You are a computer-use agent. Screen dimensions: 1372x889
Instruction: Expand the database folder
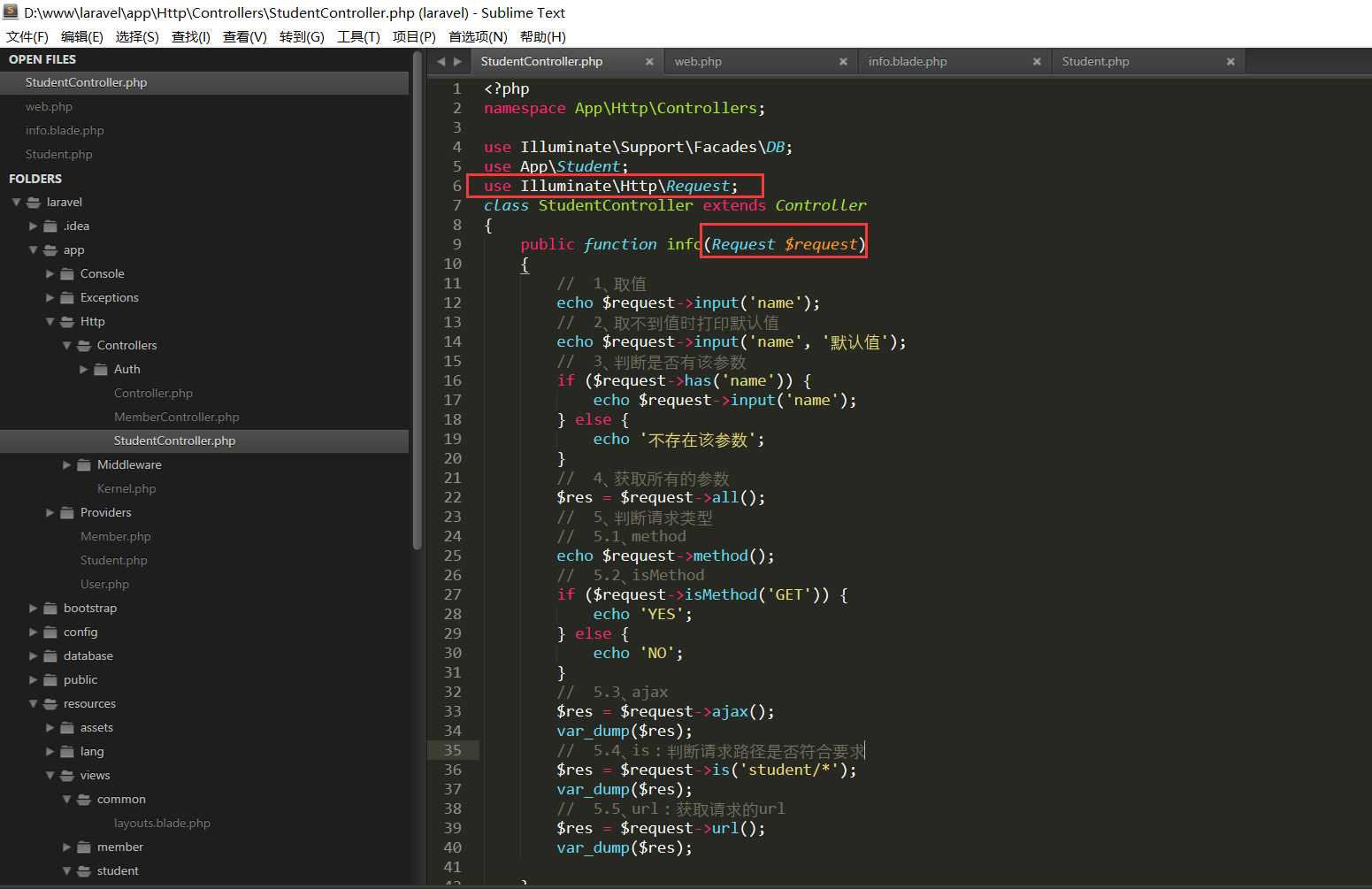coord(33,655)
